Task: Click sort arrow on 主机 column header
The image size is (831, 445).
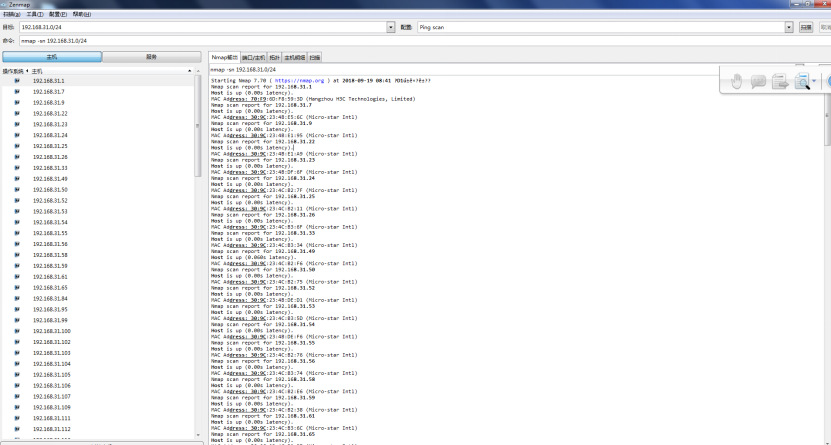Action: 189,71
